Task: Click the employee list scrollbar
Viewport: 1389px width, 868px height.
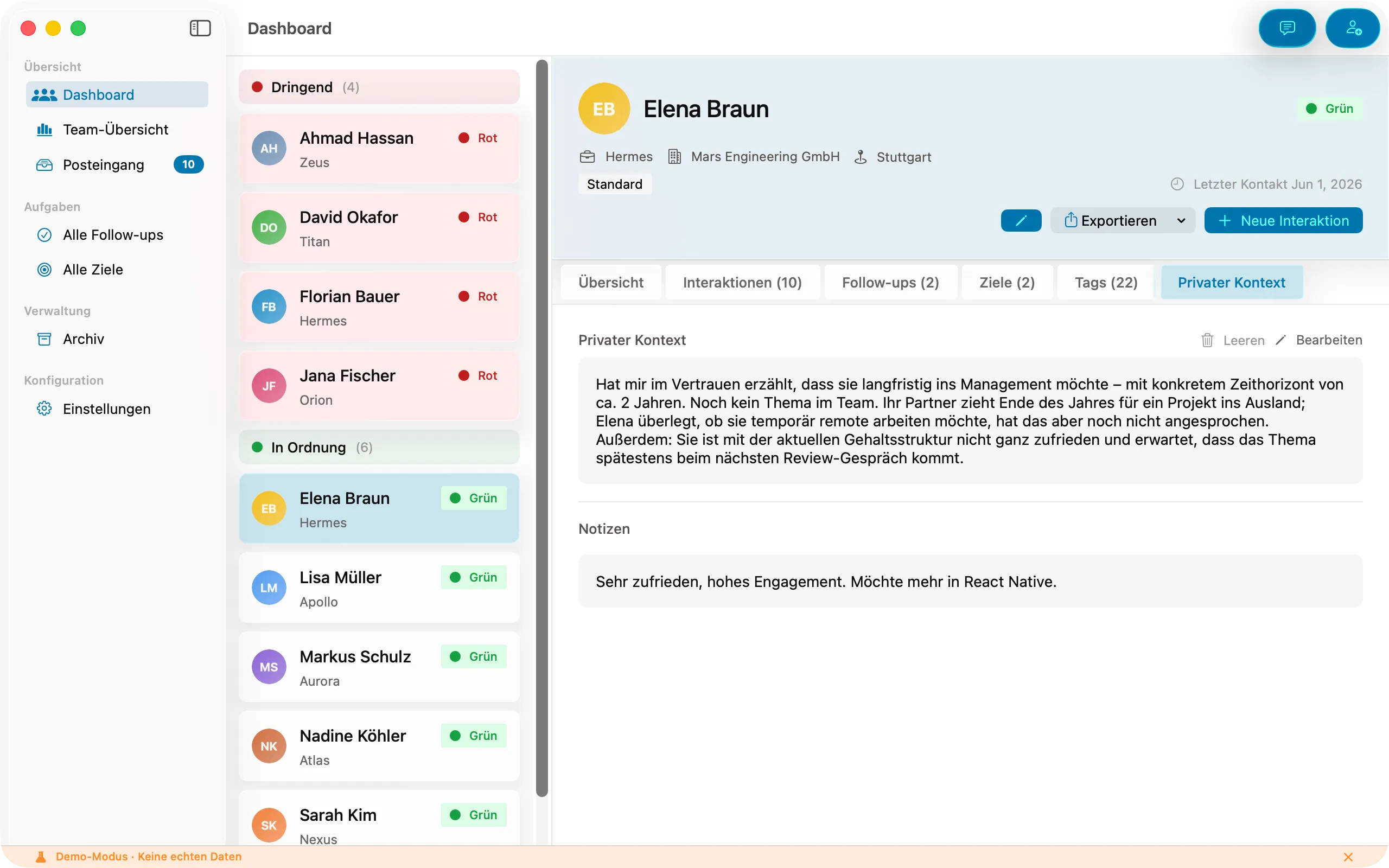Action: [x=542, y=427]
